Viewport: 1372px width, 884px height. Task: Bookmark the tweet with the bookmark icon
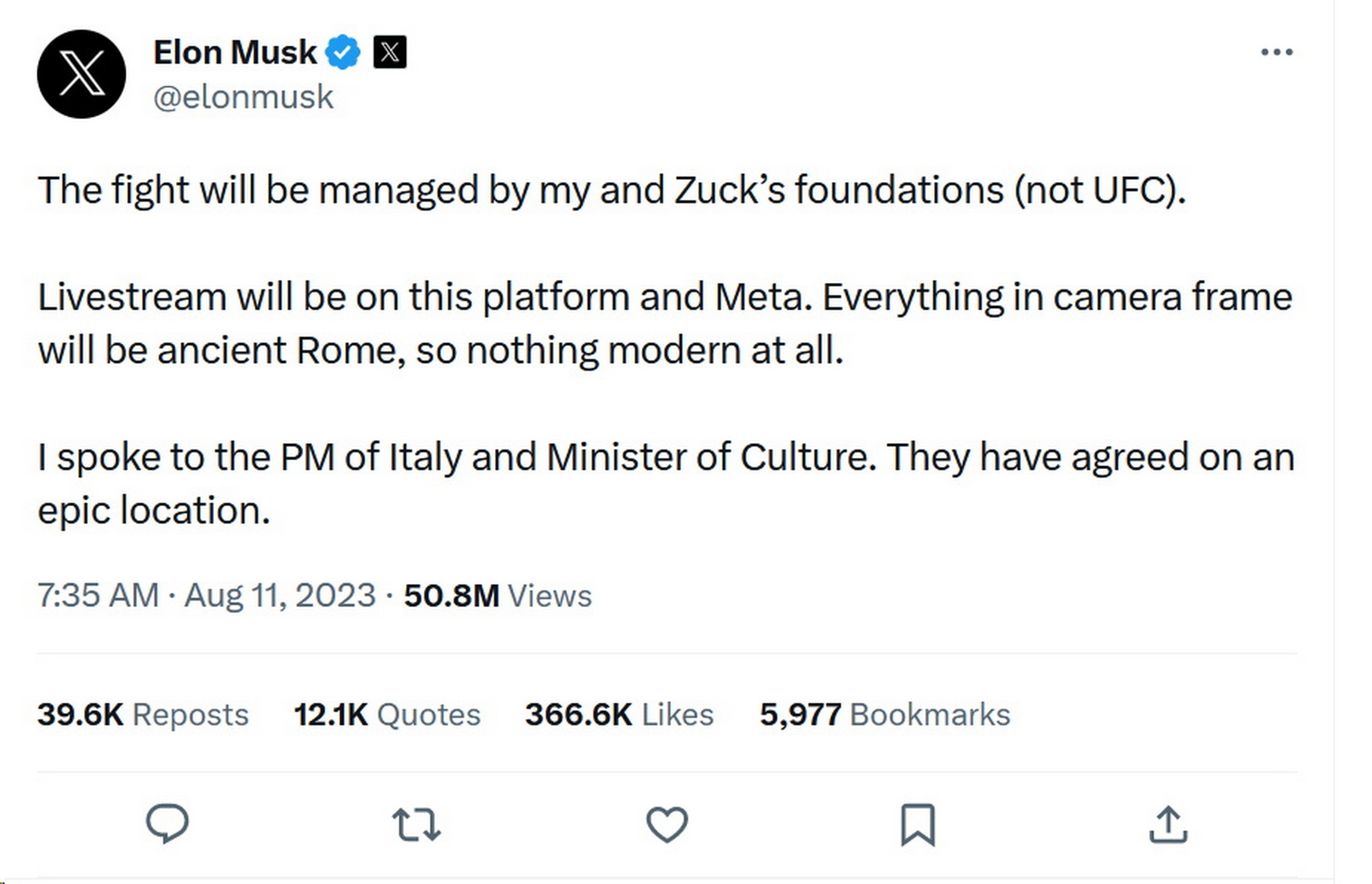coord(918,824)
